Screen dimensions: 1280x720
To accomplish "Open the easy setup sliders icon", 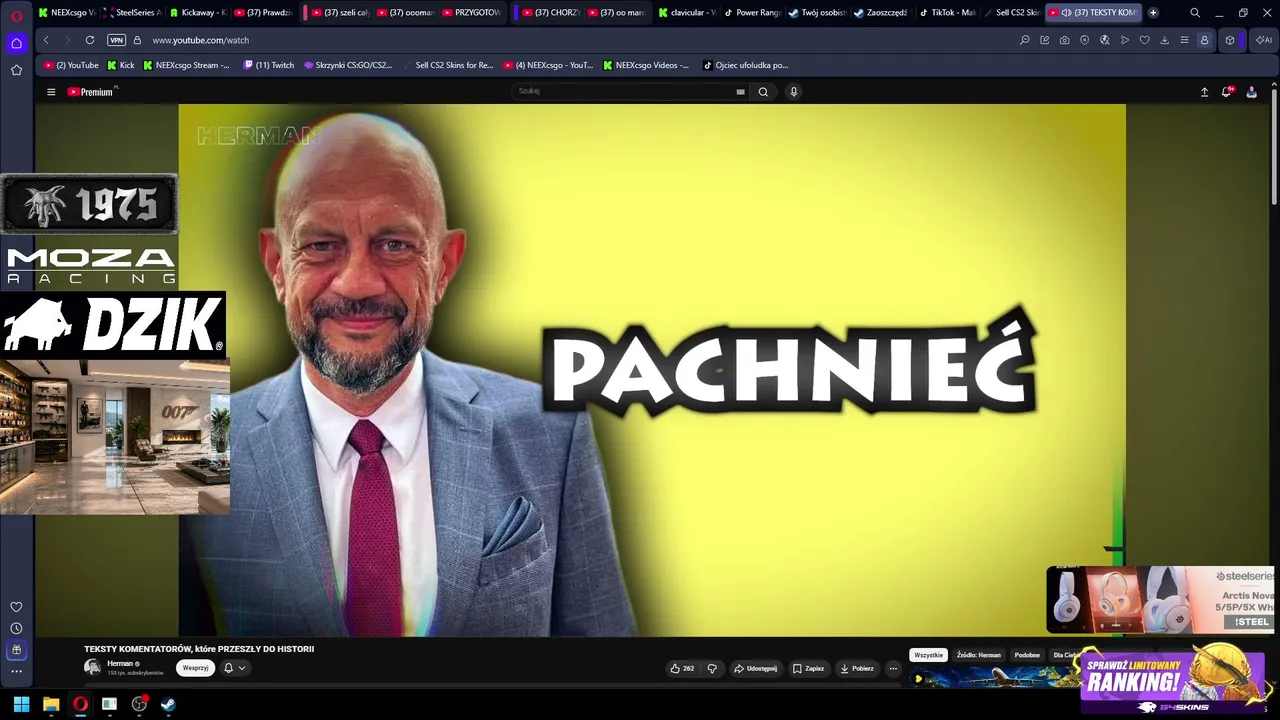I will tap(1185, 40).
